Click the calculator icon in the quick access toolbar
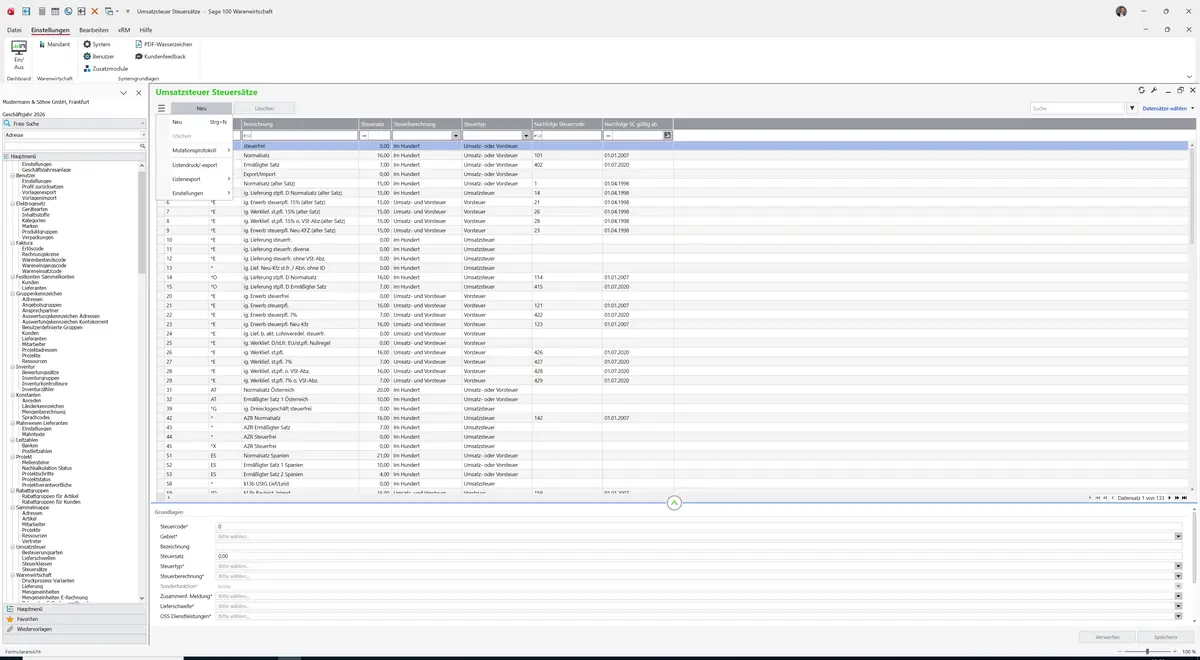 click(x=41, y=11)
